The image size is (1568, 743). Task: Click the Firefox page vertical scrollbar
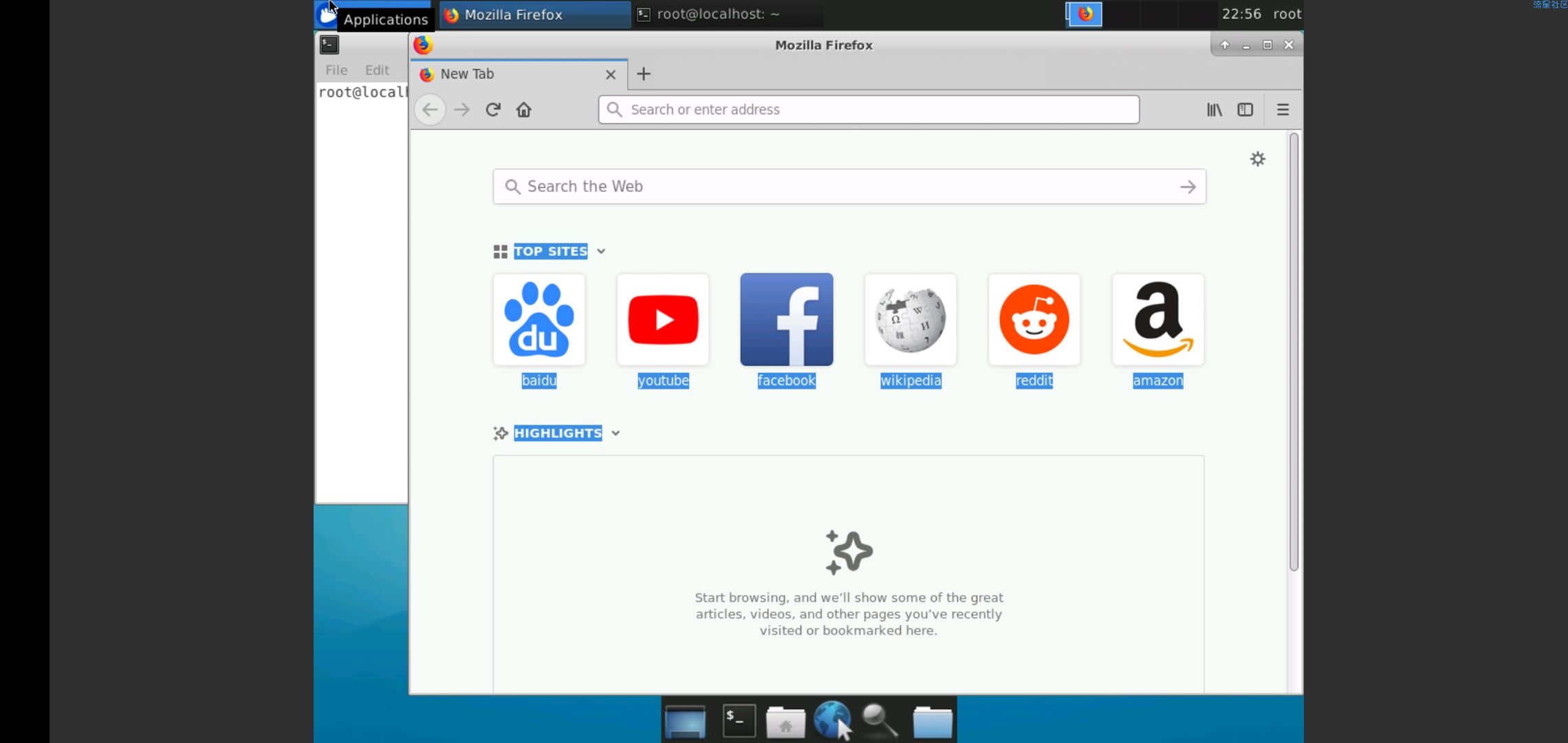1294,352
